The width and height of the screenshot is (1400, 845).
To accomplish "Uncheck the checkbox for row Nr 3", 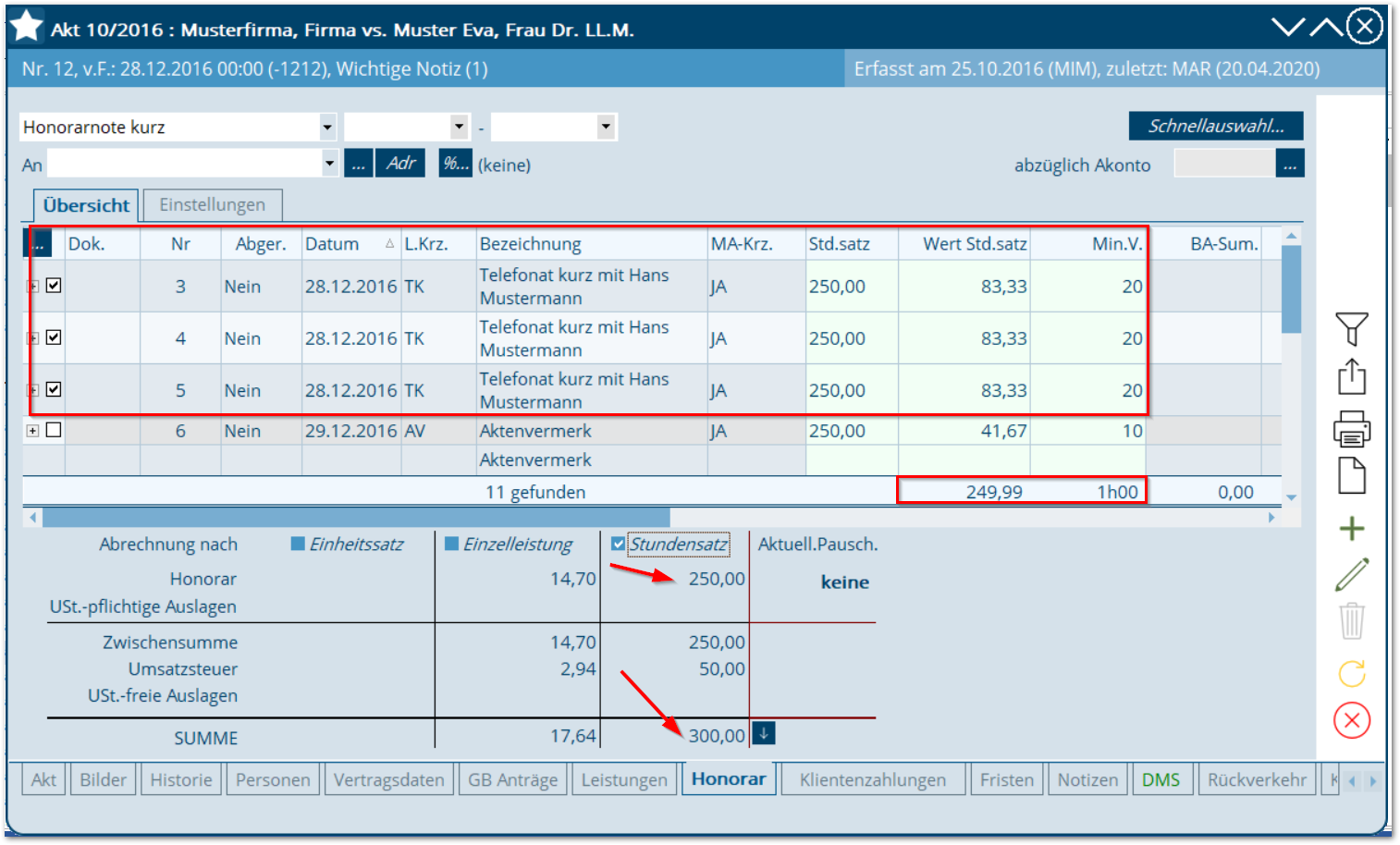I will click(54, 286).
